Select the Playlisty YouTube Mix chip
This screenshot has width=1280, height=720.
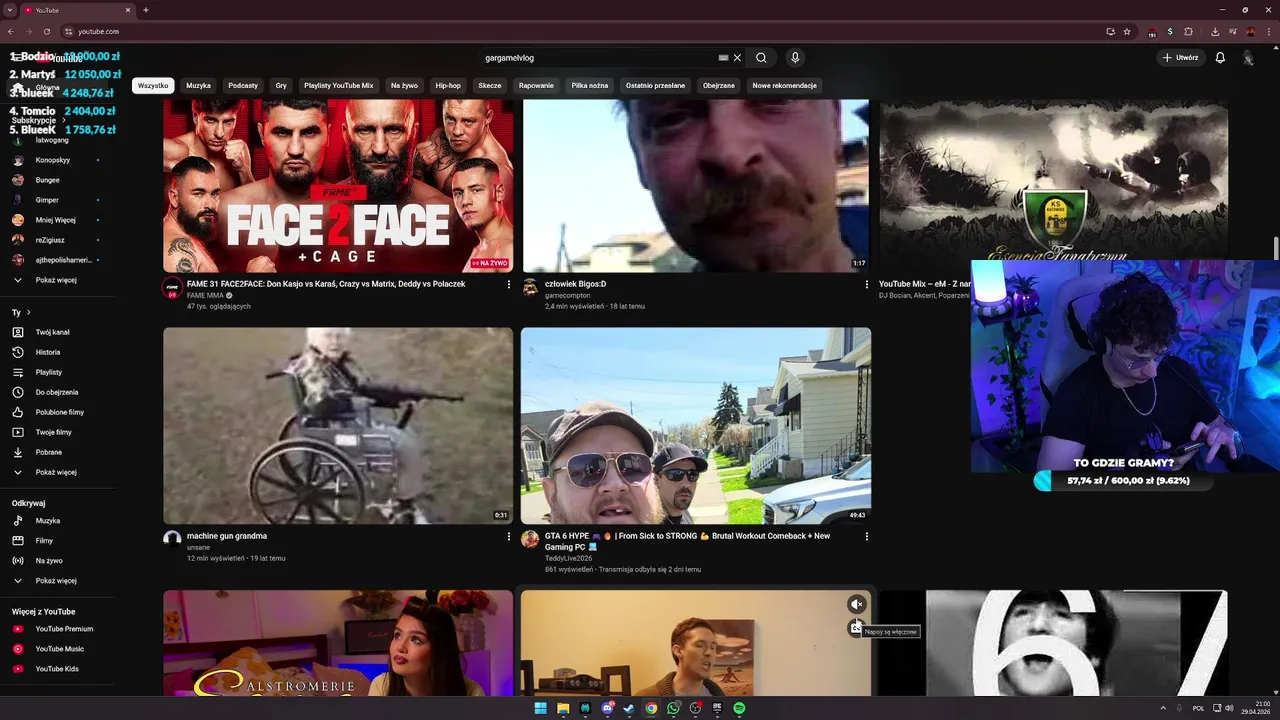click(x=339, y=86)
